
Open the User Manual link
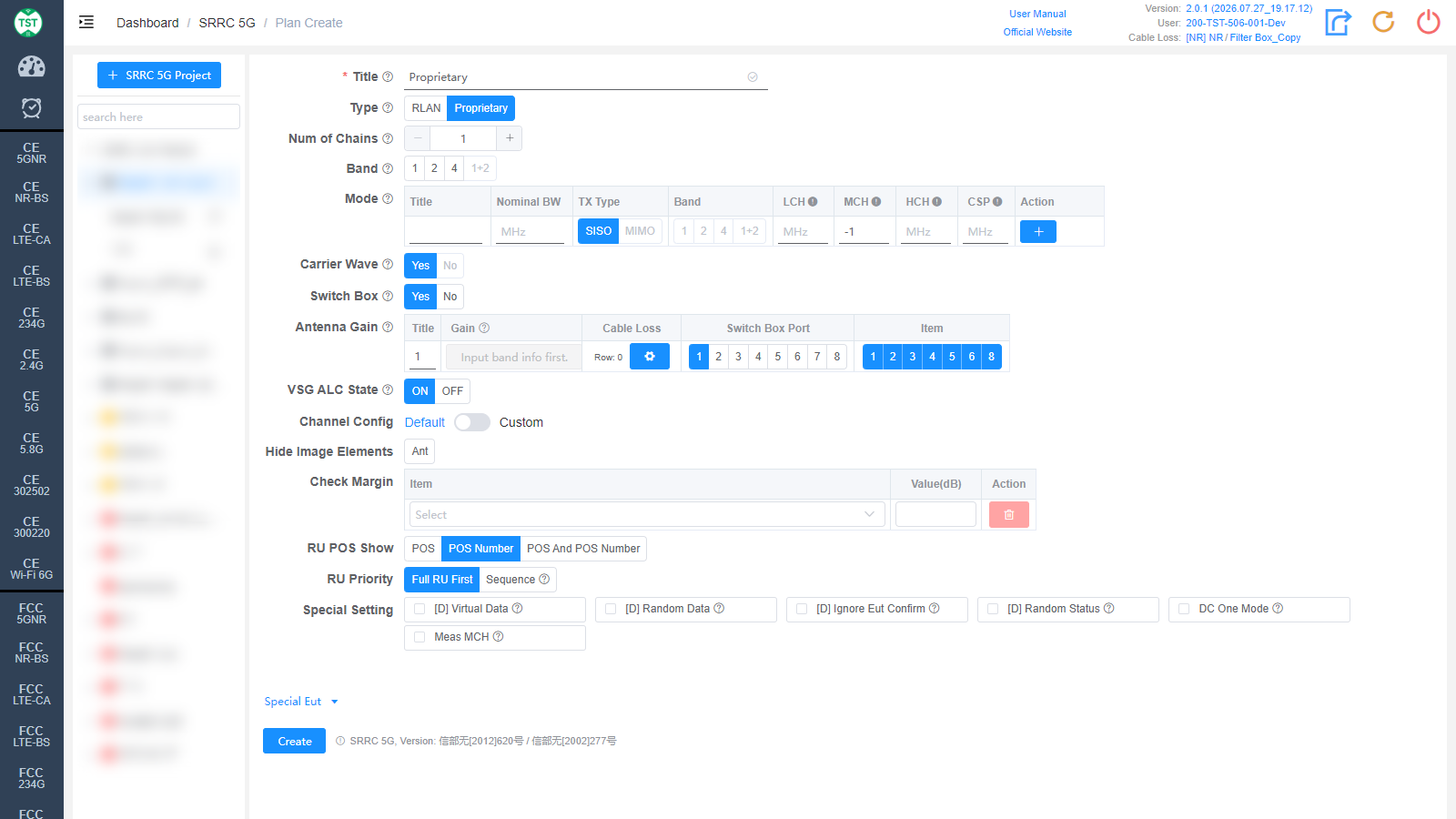point(1037,14)
